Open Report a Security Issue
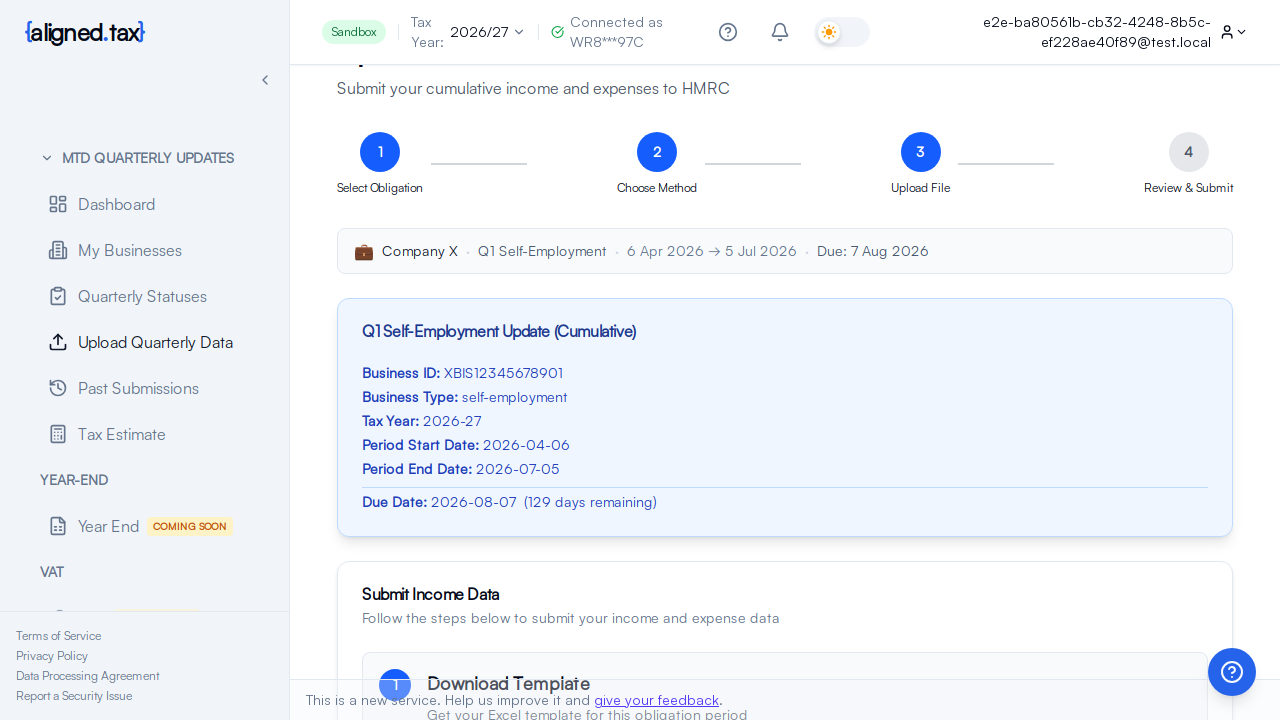Viewport: 1280px width, 720px height. (73, 695)
